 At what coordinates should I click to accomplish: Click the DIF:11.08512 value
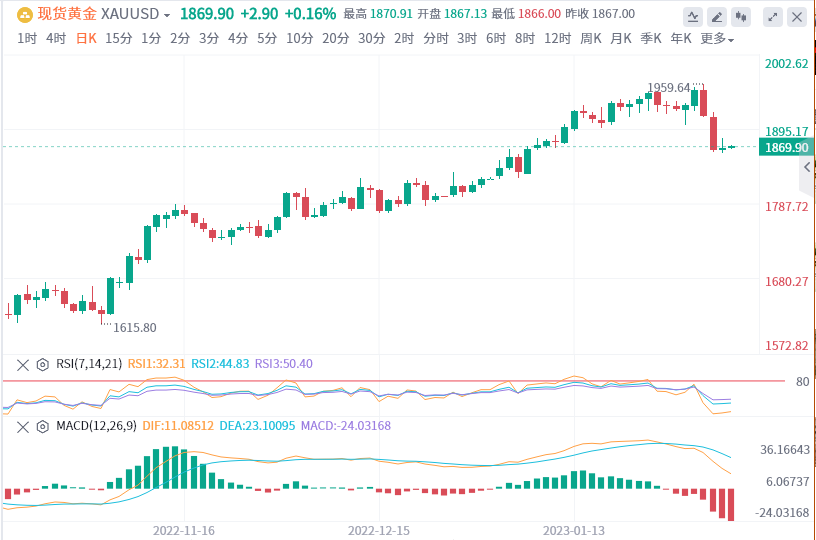[x=178, y=426]
